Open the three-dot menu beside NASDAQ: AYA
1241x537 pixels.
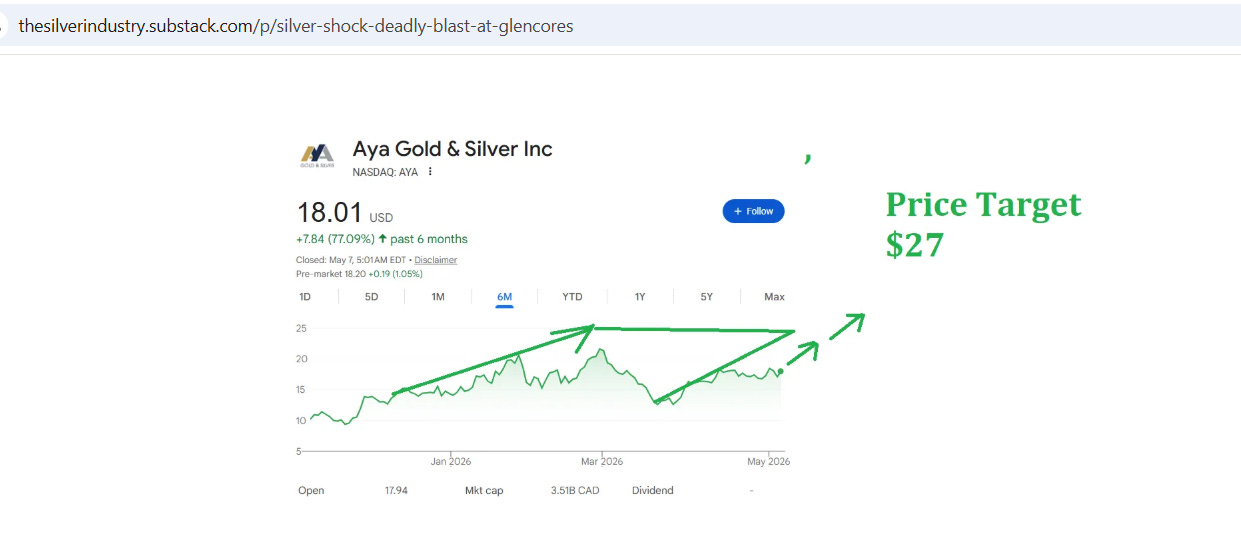(x=431, y=172)
